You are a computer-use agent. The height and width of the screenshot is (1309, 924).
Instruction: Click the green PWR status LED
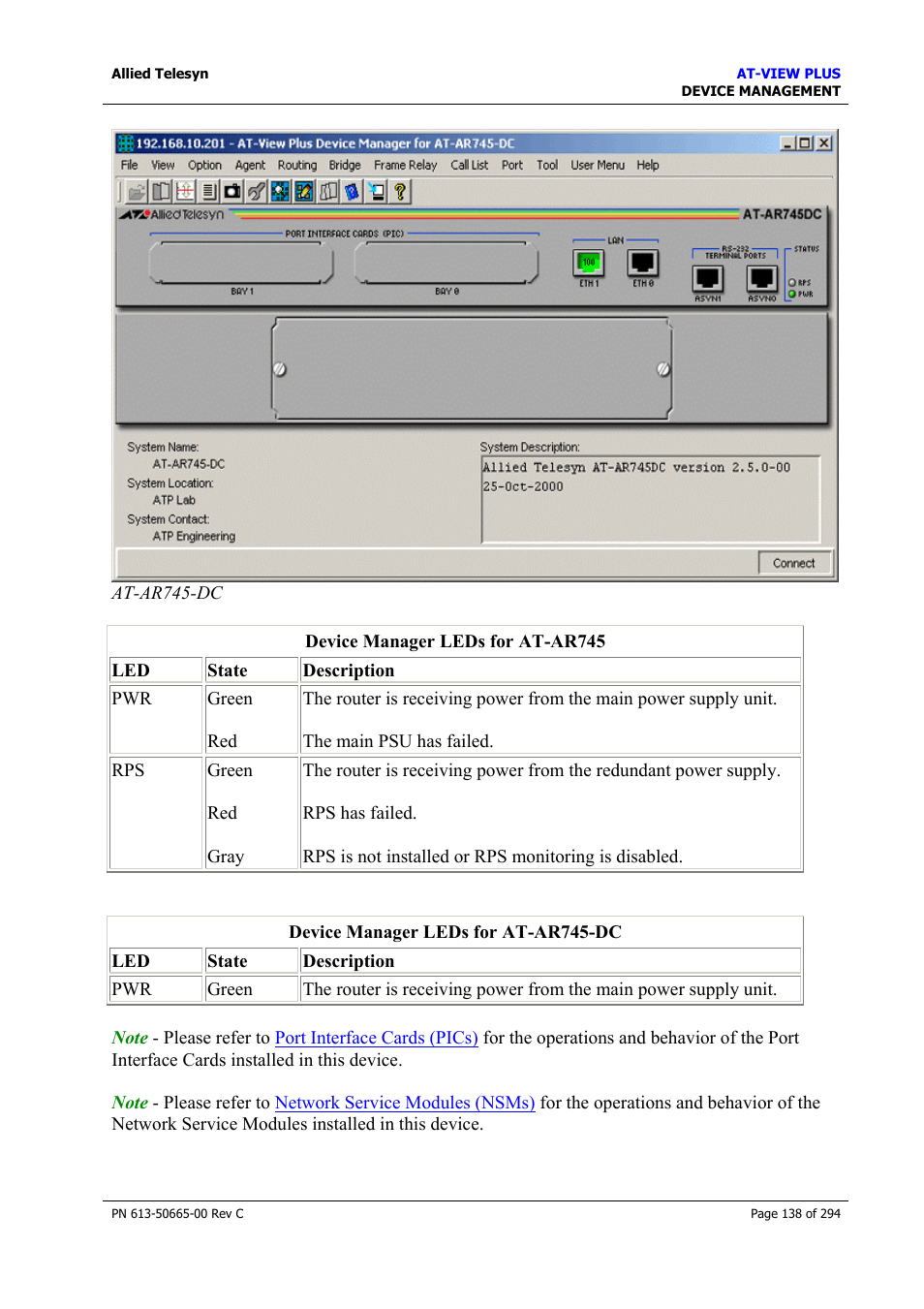(792, 294)
